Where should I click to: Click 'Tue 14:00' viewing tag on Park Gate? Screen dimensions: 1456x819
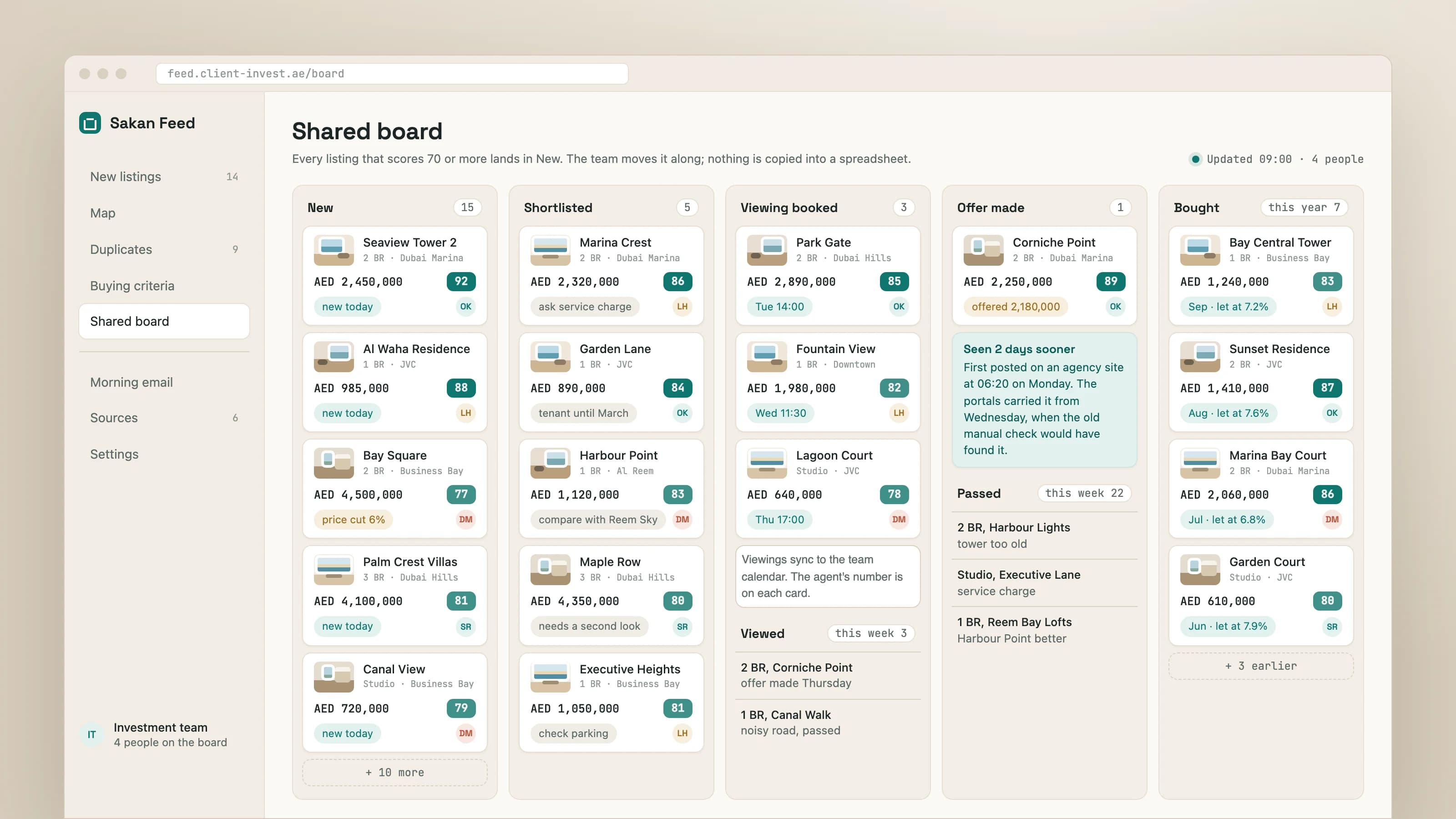tap(779, 306)
